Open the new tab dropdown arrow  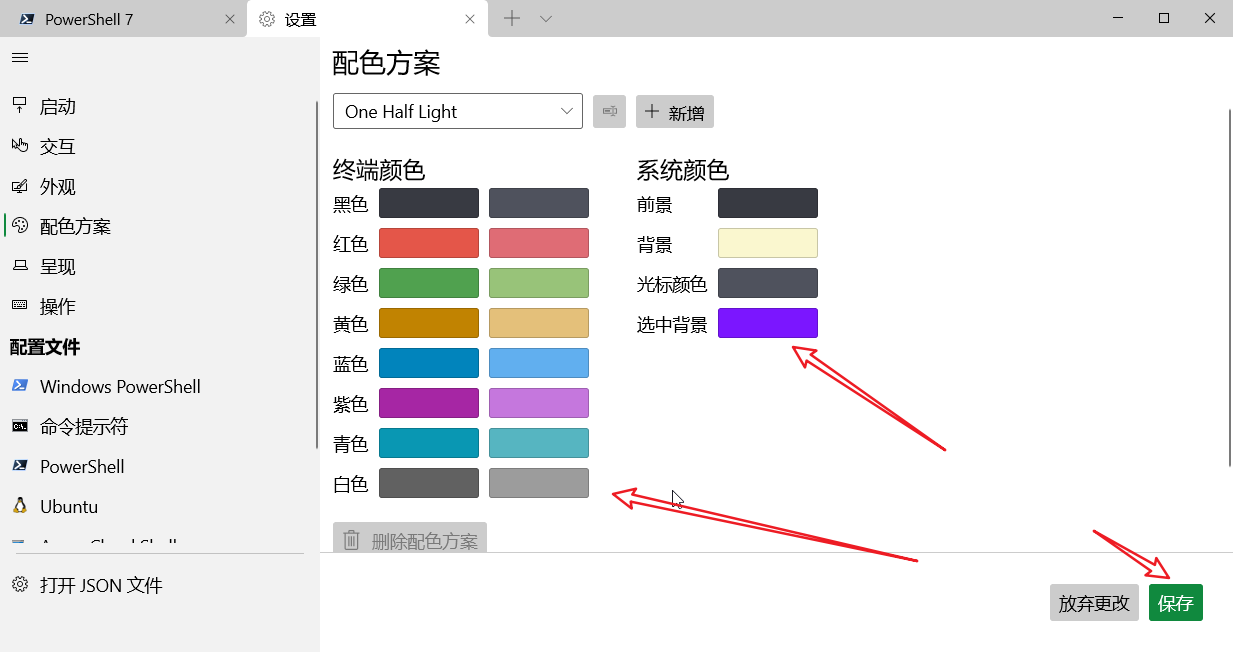coord(545,18)
